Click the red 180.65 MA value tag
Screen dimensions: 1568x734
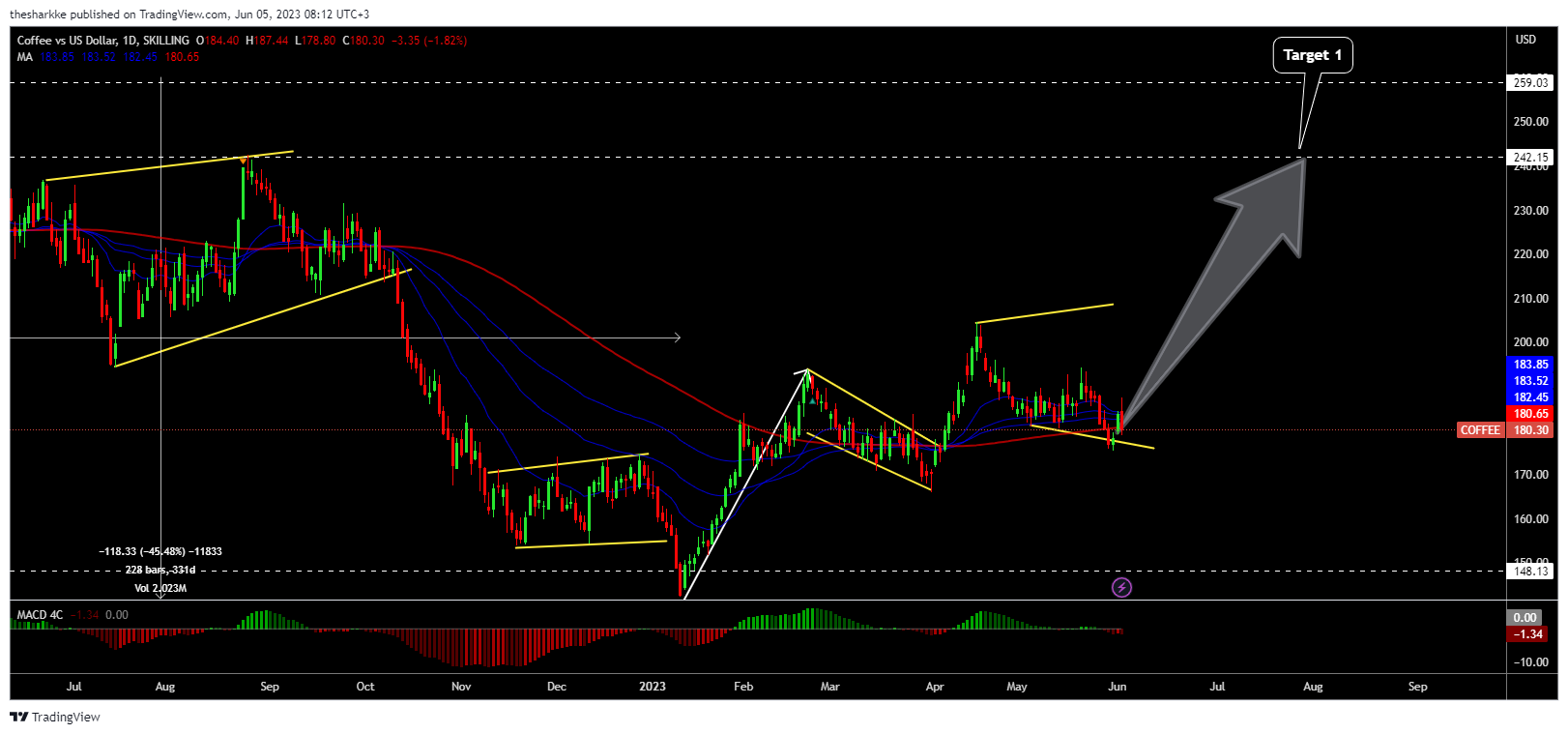click(1531, 414)
